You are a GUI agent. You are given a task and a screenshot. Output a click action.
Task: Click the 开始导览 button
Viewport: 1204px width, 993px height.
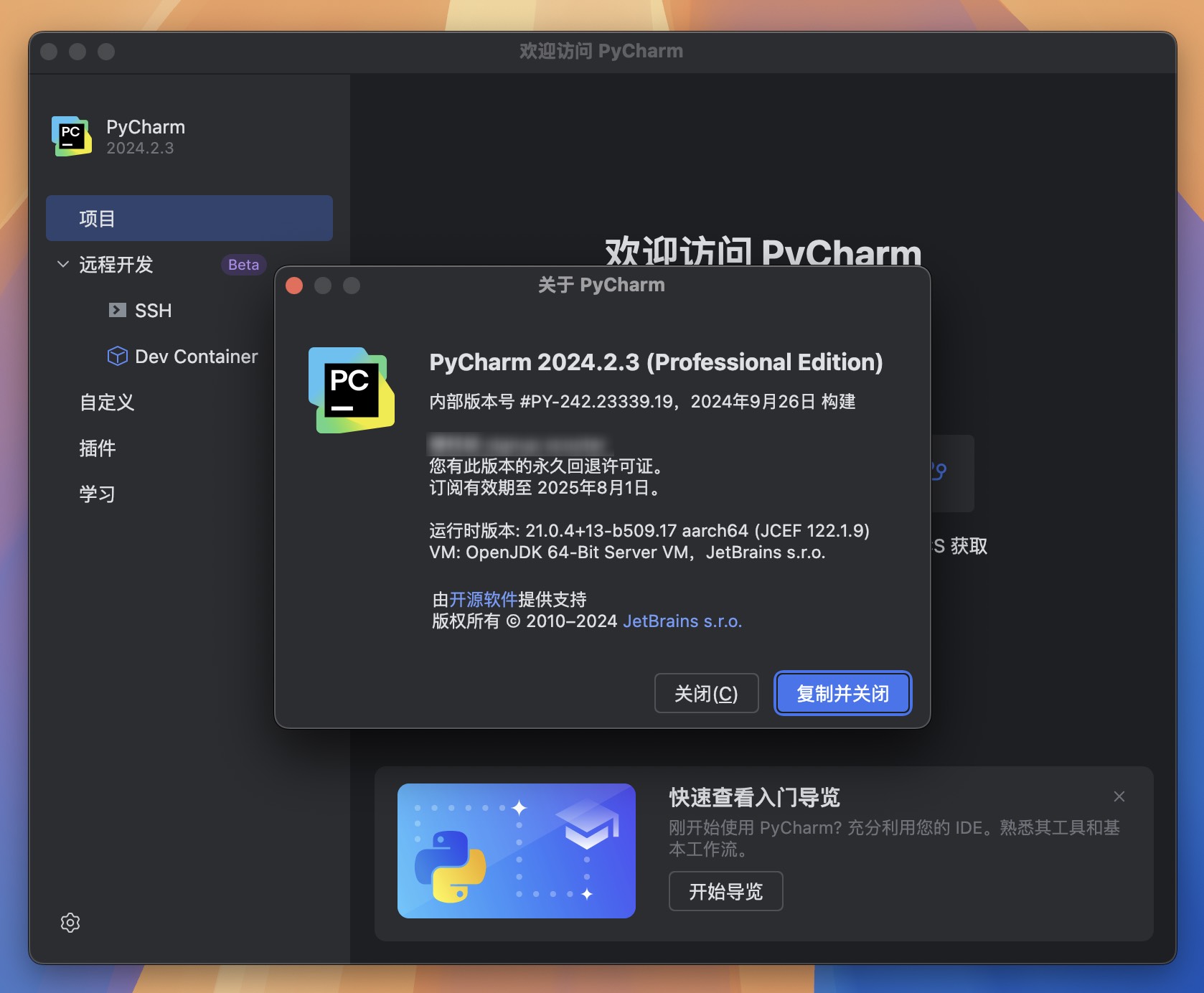726,891
